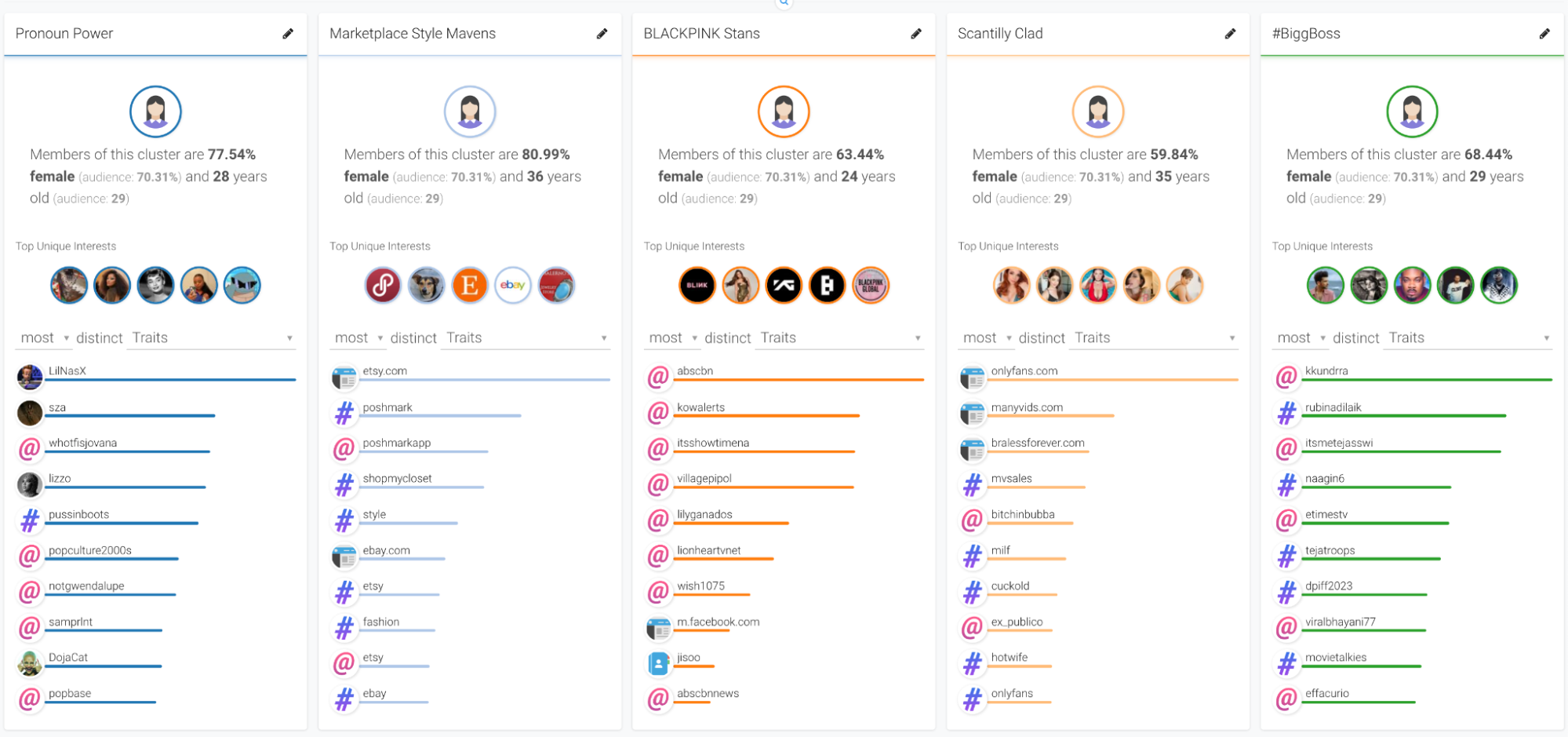Open the 'most' dropdown in Pronoun Power
This screenshot has width=1568, height=737.
point(44,337)
